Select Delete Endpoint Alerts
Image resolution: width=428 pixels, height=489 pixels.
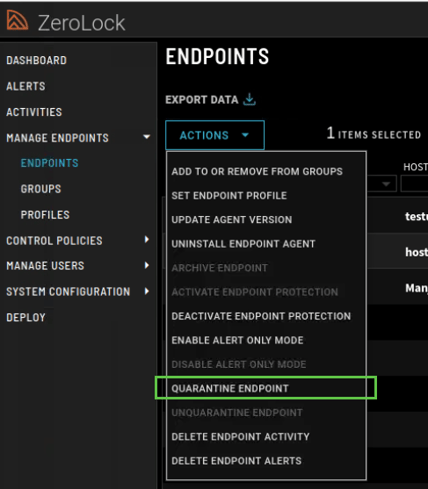[x=236, y=461]
